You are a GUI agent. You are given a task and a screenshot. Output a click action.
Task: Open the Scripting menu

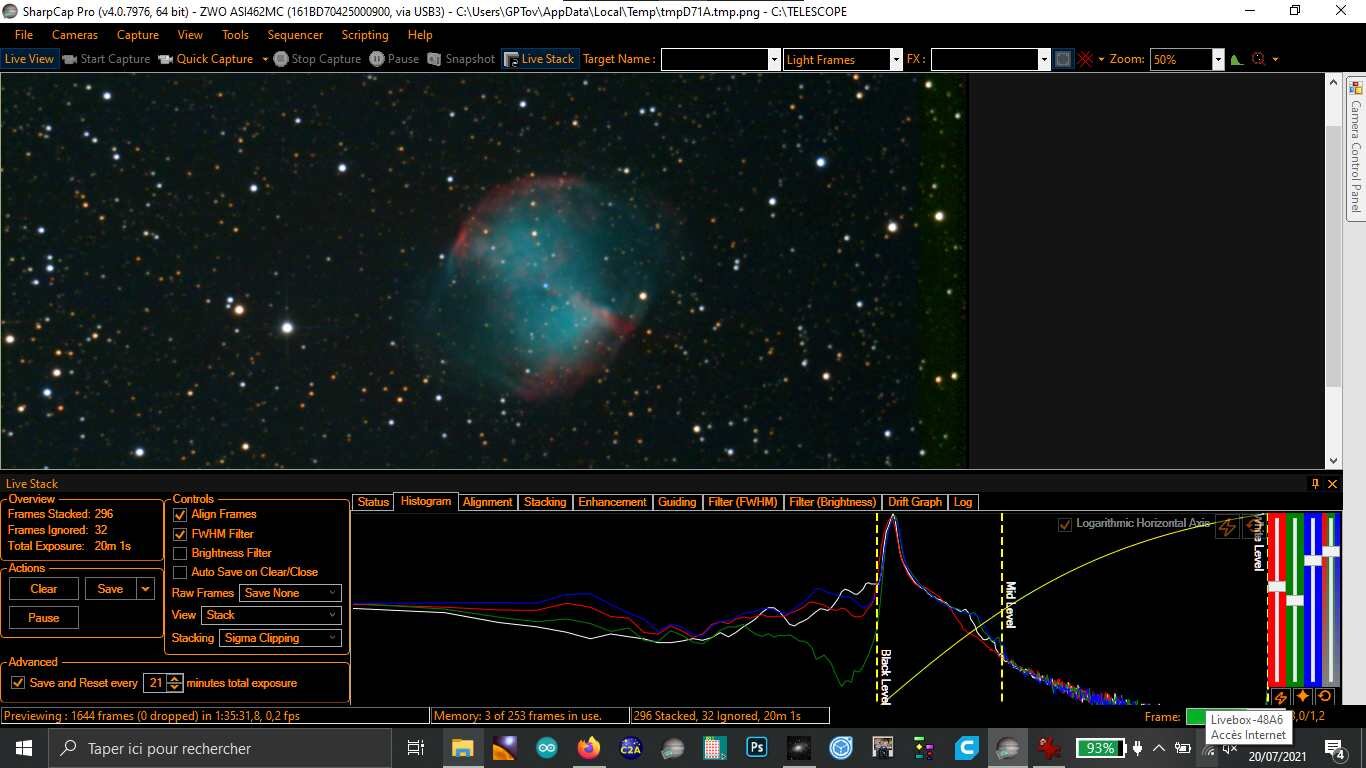tap(365, 35)
